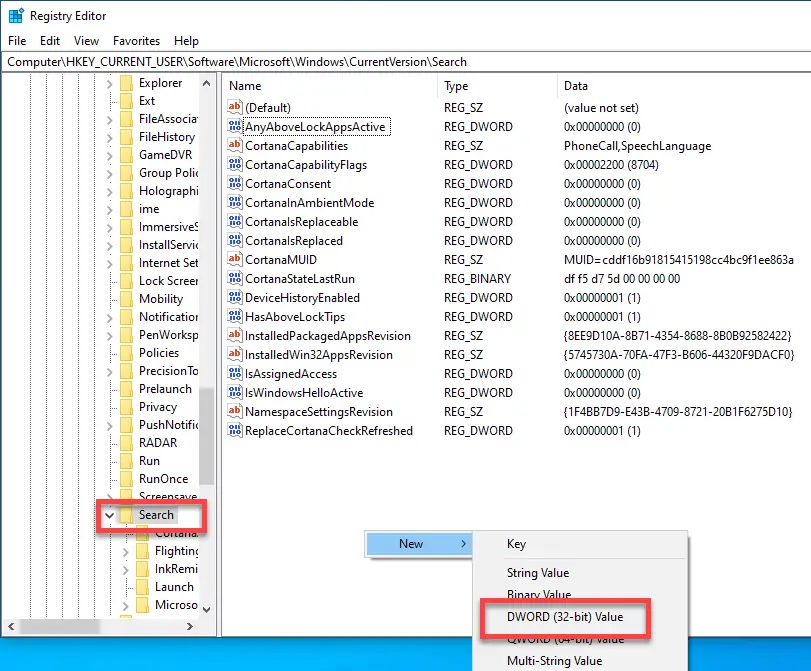This screenshot has width=811, height=671.
Task: Click the CortanaIsReplaced DWORD icon
Action: (235, 240)
